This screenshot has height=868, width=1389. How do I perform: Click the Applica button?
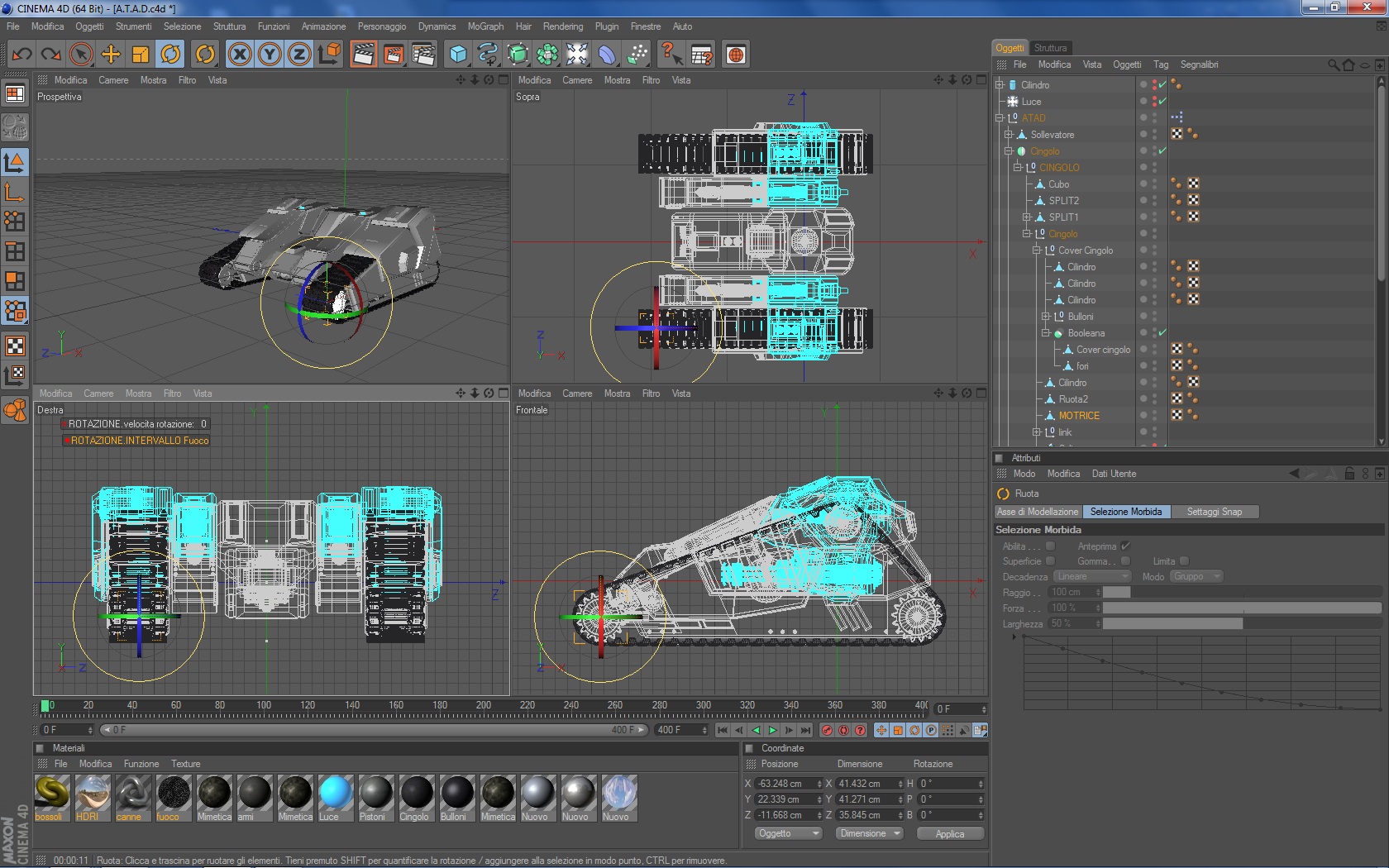pos(950,833)
